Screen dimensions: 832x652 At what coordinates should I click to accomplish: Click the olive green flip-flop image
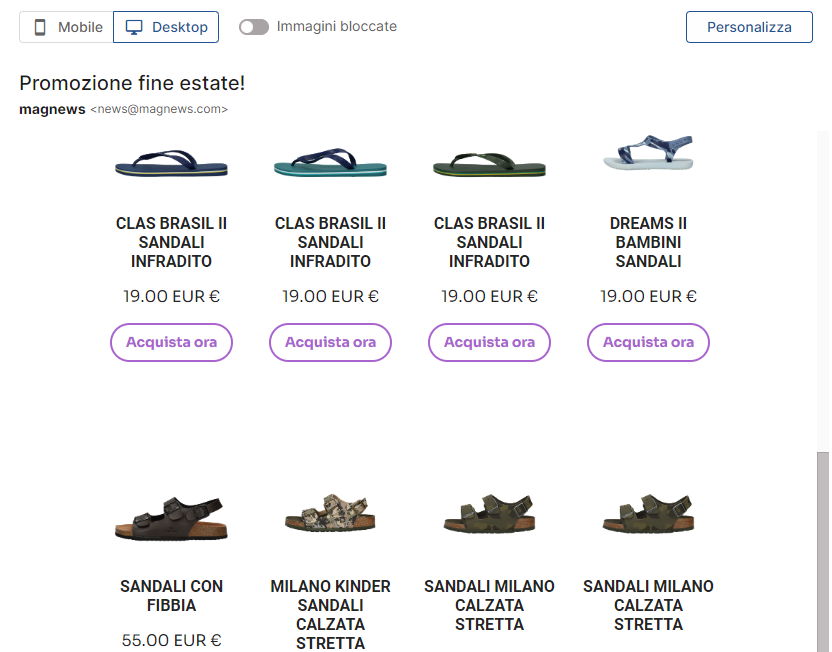click(x=489, y=163)
